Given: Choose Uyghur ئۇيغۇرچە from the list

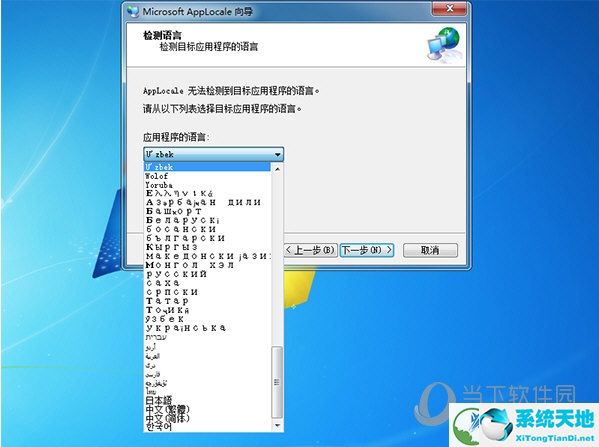Looking at the screenshot, I should tap(207, 383).
